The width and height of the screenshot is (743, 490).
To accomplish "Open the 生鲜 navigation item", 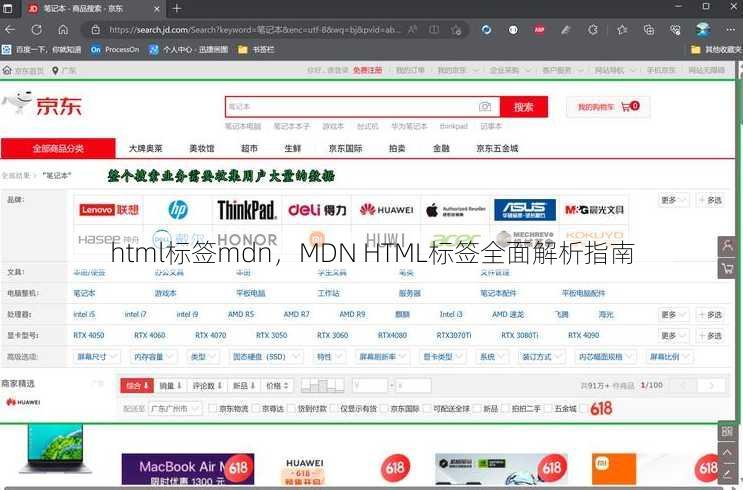I will click(293, 148).
